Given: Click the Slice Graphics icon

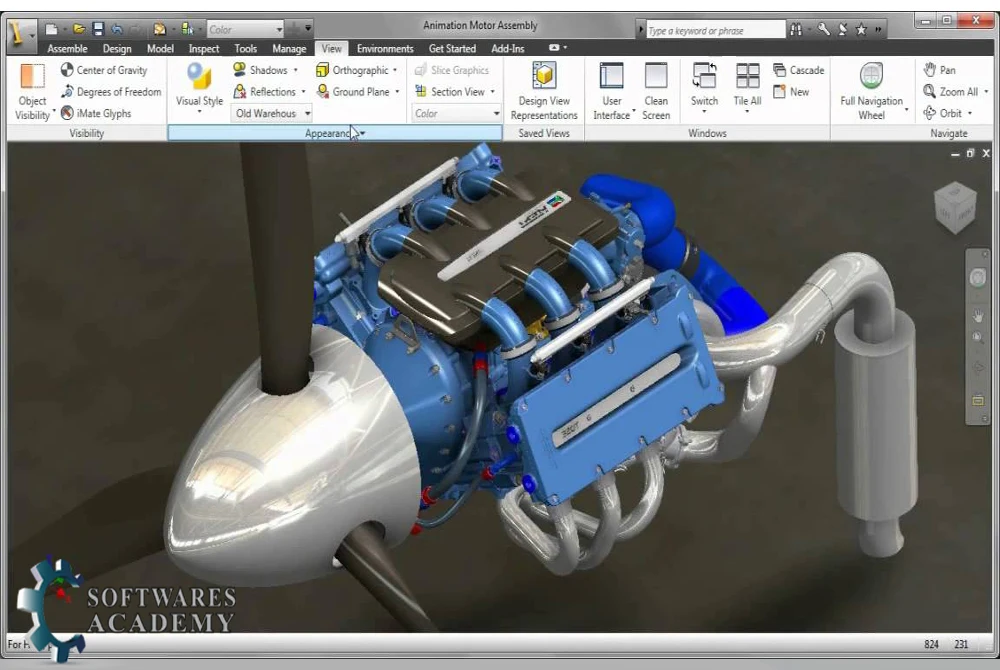Looking at the screenshot, I should [420, 70].
